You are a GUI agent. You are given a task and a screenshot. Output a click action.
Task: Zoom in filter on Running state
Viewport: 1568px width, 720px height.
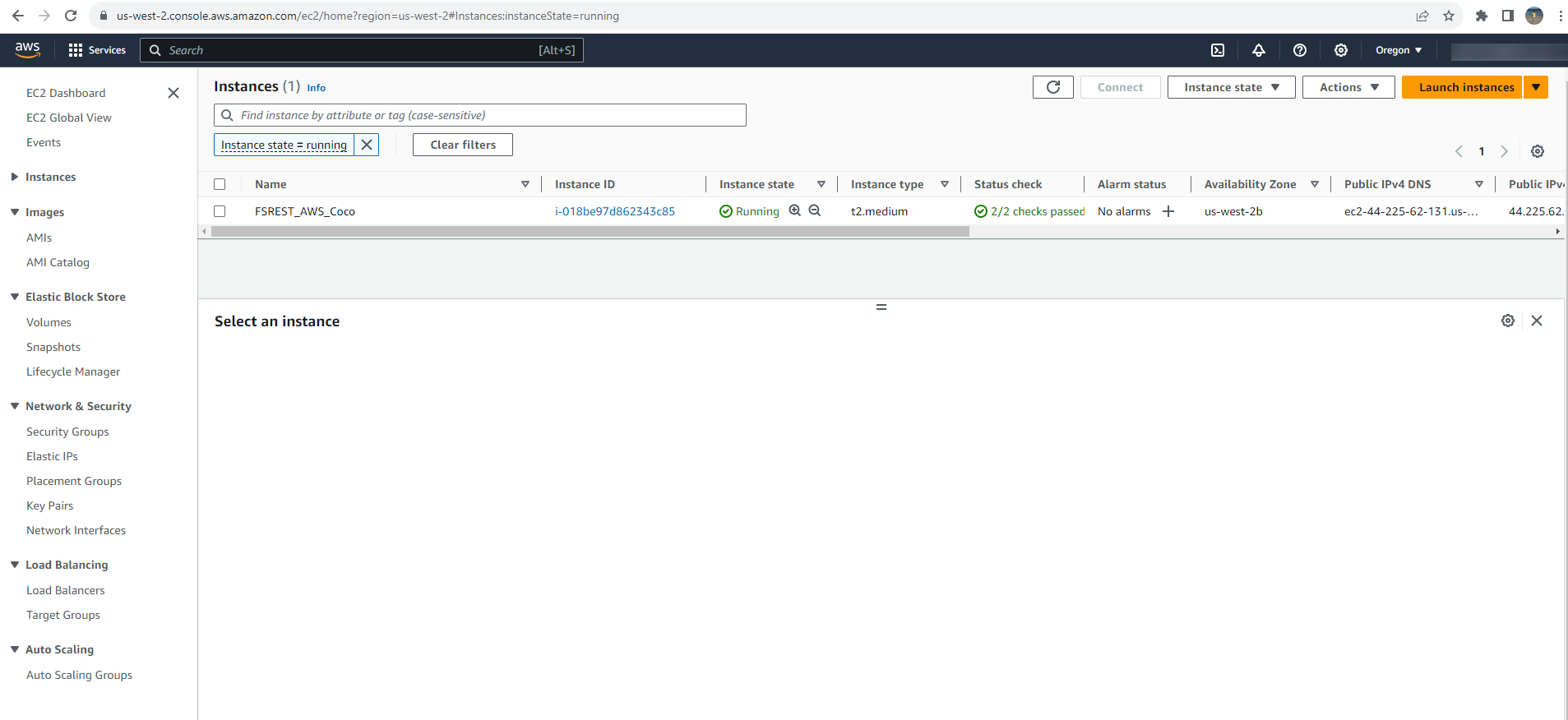(x=795, y=210)
